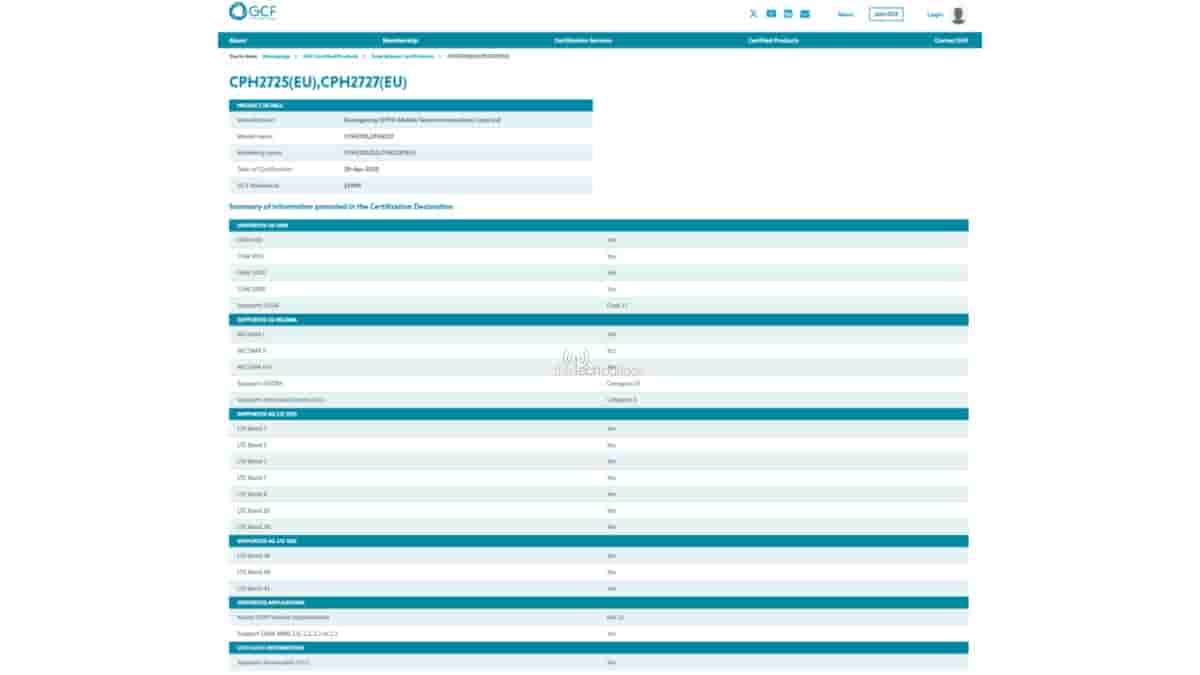Select Contact GCF in navigation bar
Screen dimensions: 1200x675
(950, 41)
